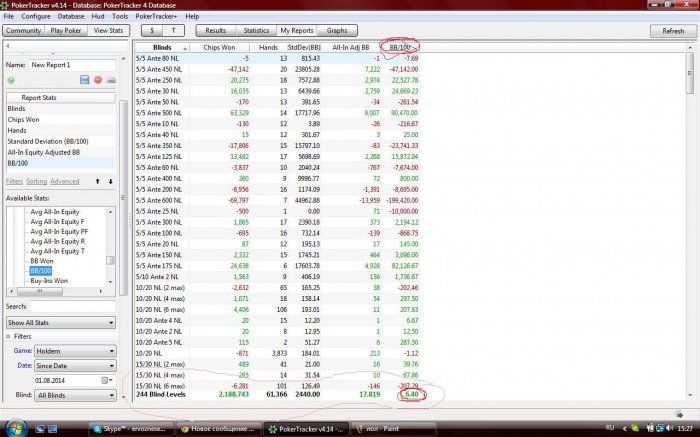The width and height of the screenshot is (700, 437).
Task: Select BB Won in Available Stats tree
Action: click(x=42, y=261)
